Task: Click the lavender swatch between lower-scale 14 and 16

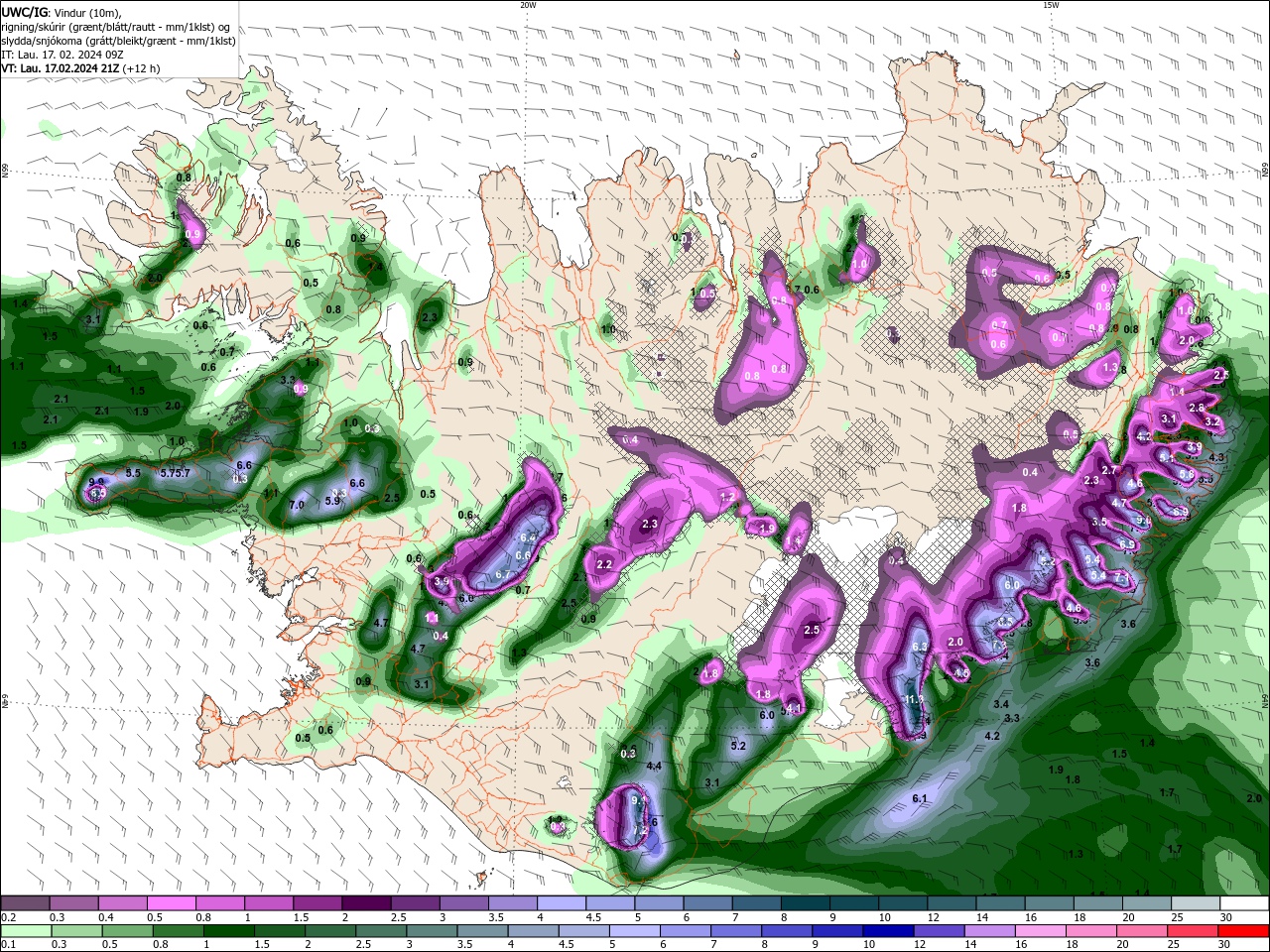Action: [x=990, y=931]
